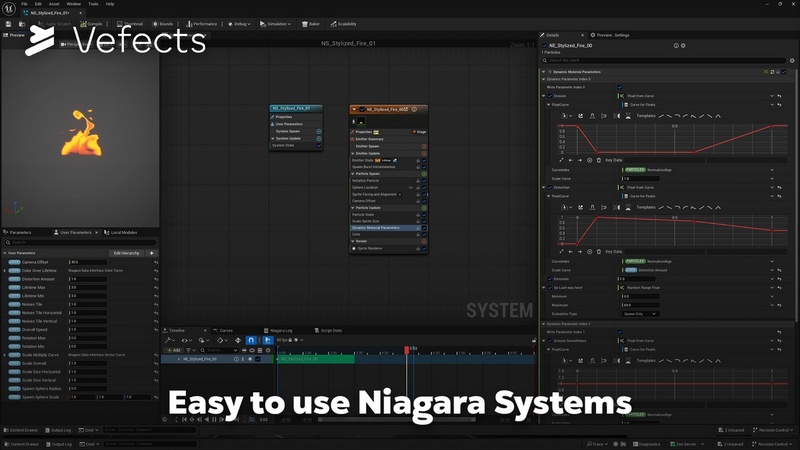Toggle the Write Parameter Index 0 checkbox
Viewport: 800px width, 450px height.
coord(621,88)
